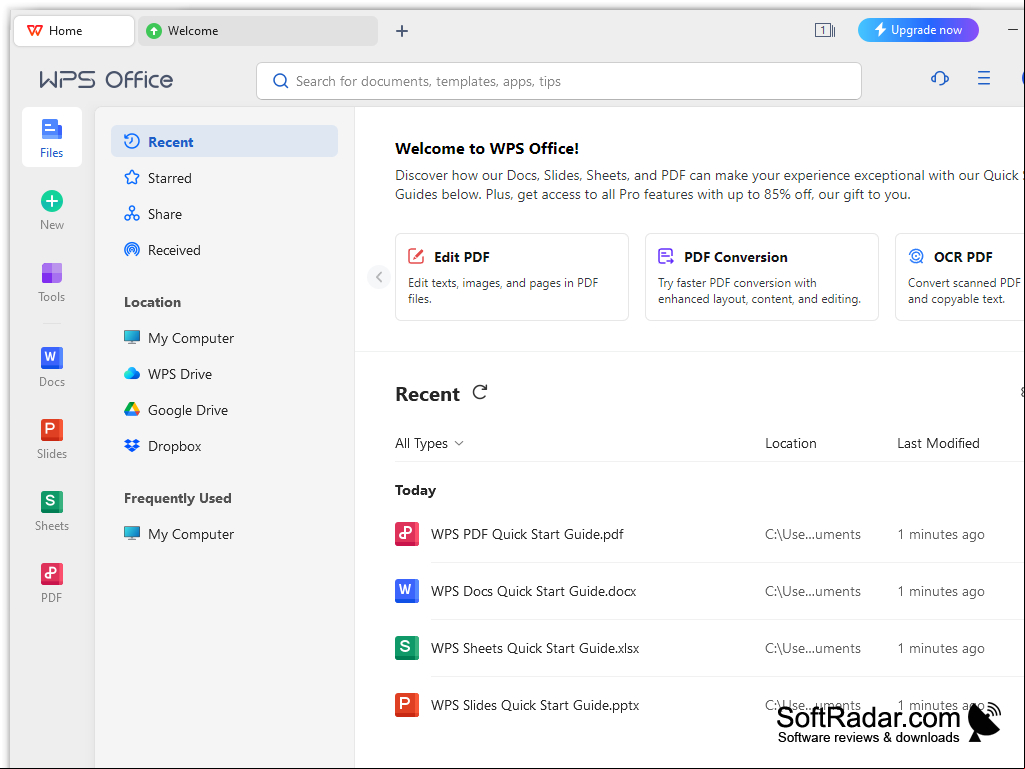The image size is (1025, 769).
Task: Click the Location column header
Action: [790, 443]
